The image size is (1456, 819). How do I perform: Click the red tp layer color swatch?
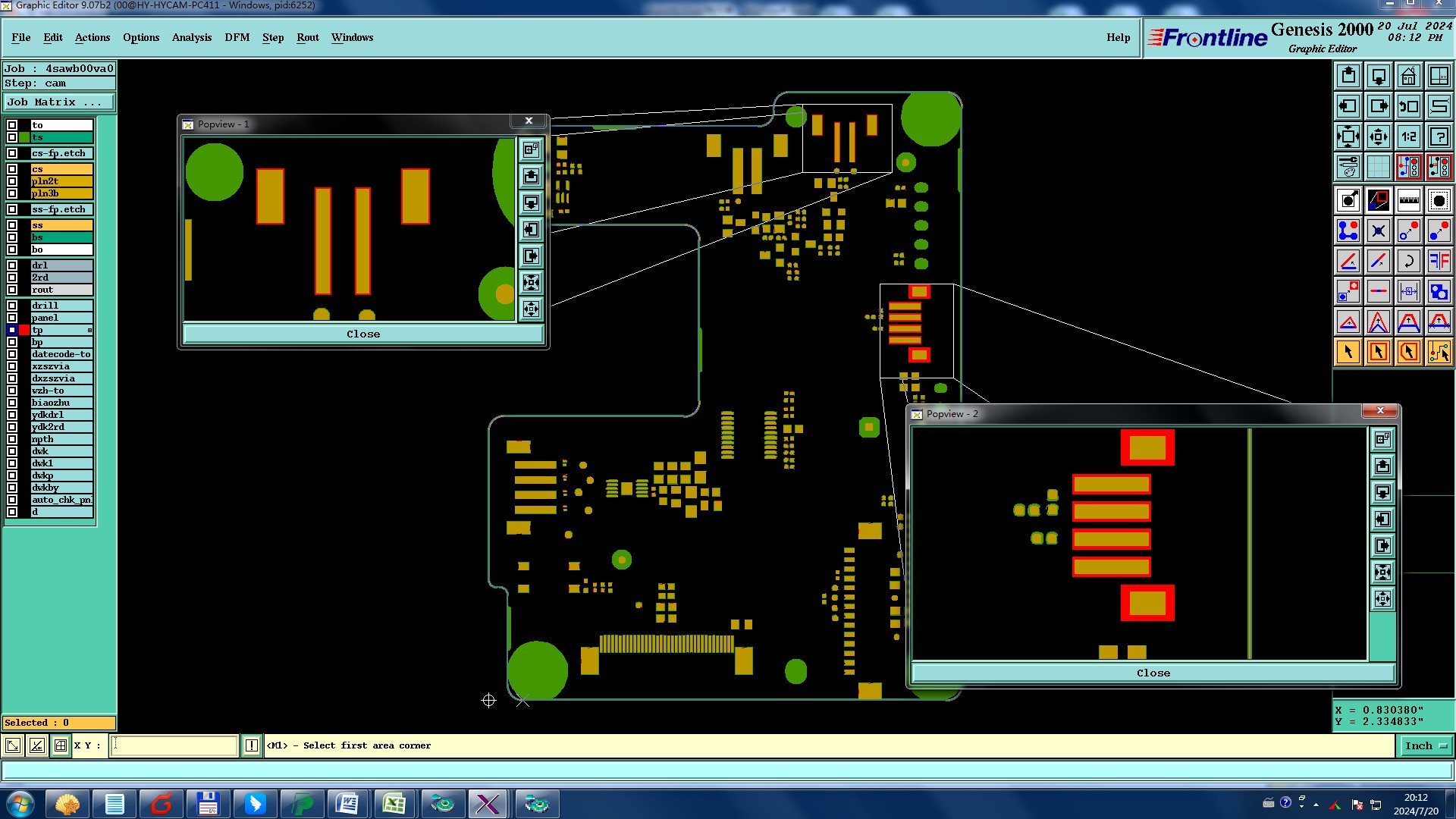point(24,330)
